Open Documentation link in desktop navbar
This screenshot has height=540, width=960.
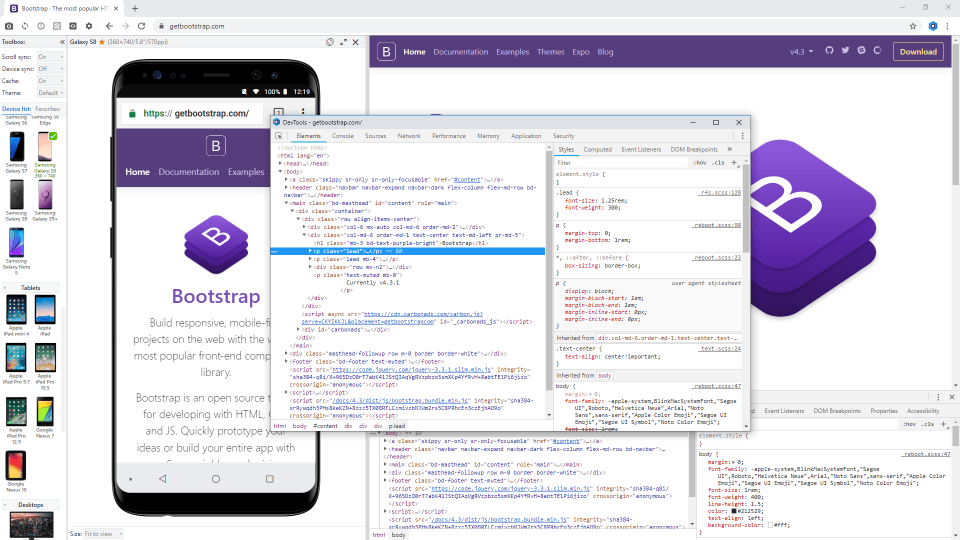[x=460, y=52]
